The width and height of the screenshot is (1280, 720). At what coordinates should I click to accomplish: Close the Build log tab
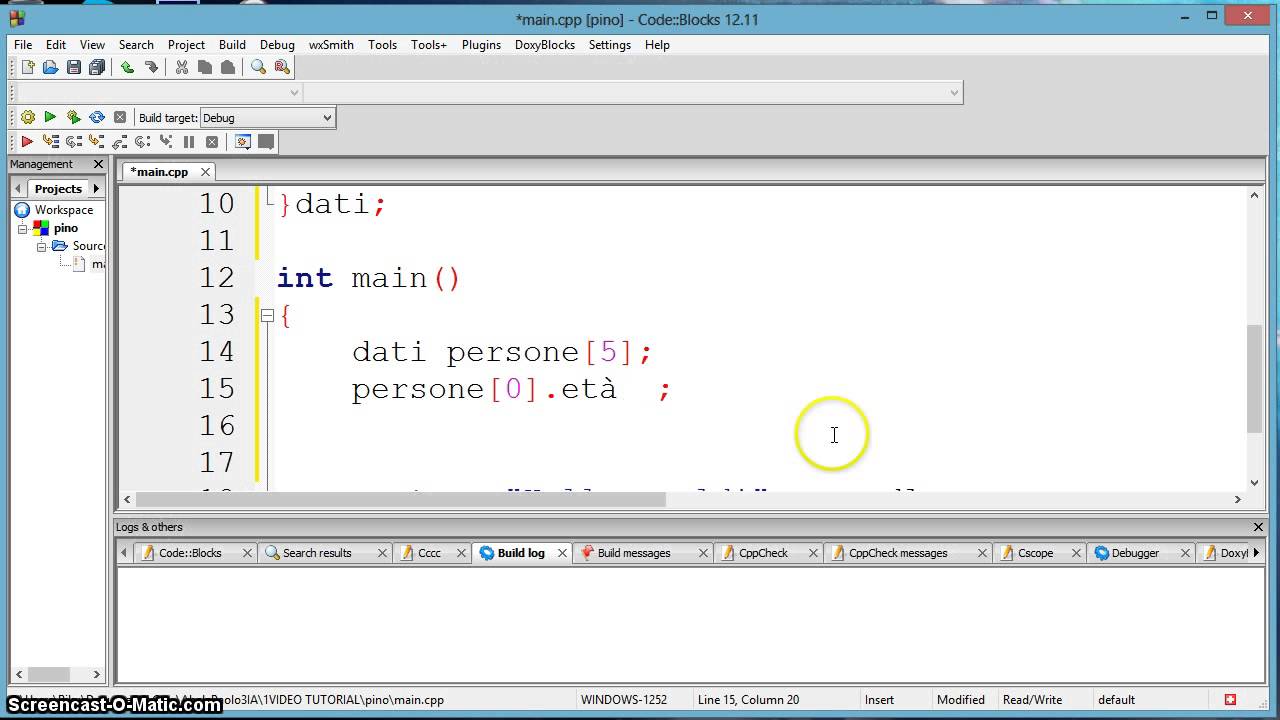coord(562,553)
